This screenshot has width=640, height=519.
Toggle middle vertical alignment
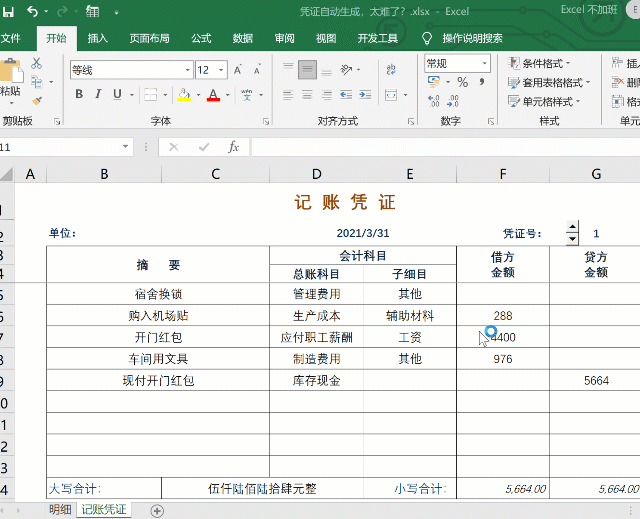pyautogui.click(x=307, y=70)
